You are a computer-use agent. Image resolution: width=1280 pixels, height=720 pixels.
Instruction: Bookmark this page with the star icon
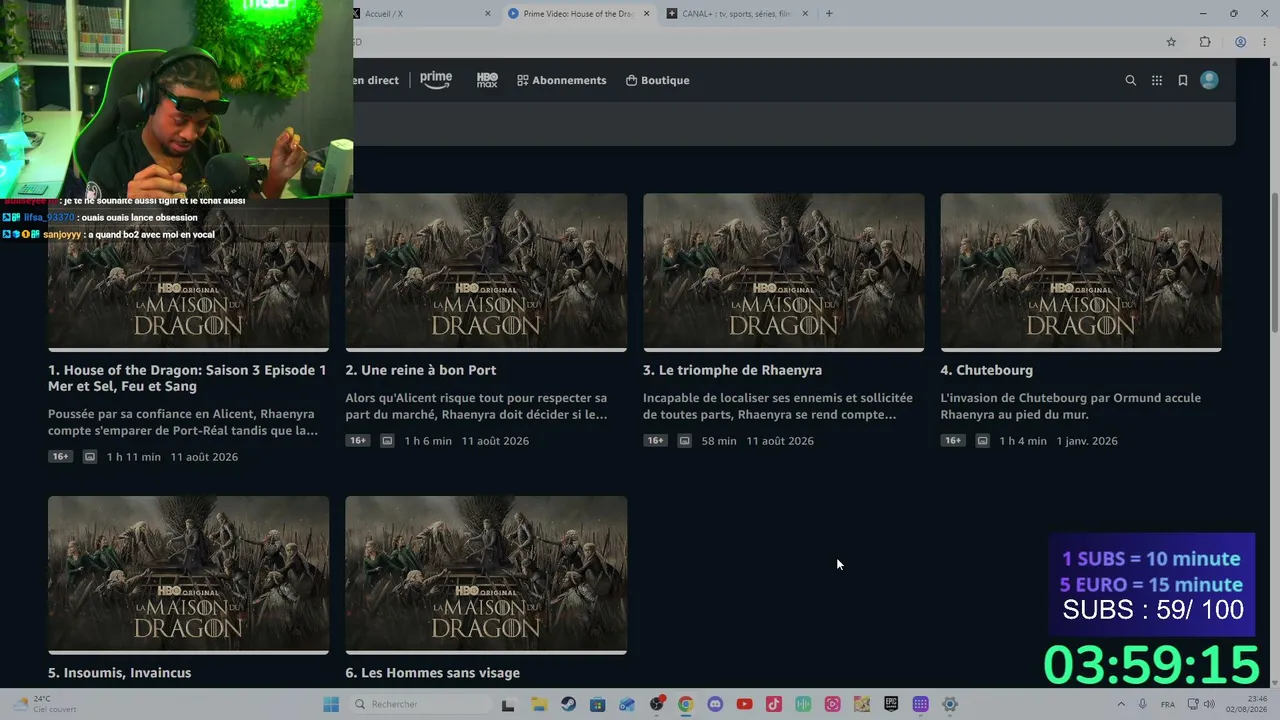(1171, 42)
